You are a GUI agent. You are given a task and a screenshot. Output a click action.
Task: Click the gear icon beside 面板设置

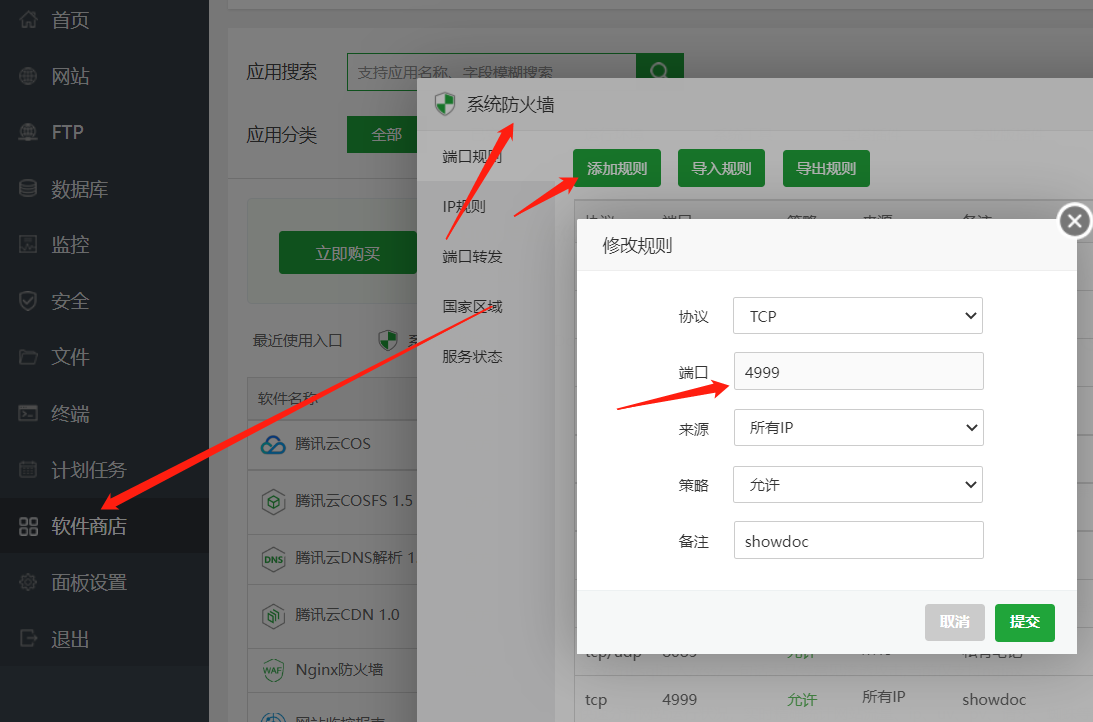28,582
